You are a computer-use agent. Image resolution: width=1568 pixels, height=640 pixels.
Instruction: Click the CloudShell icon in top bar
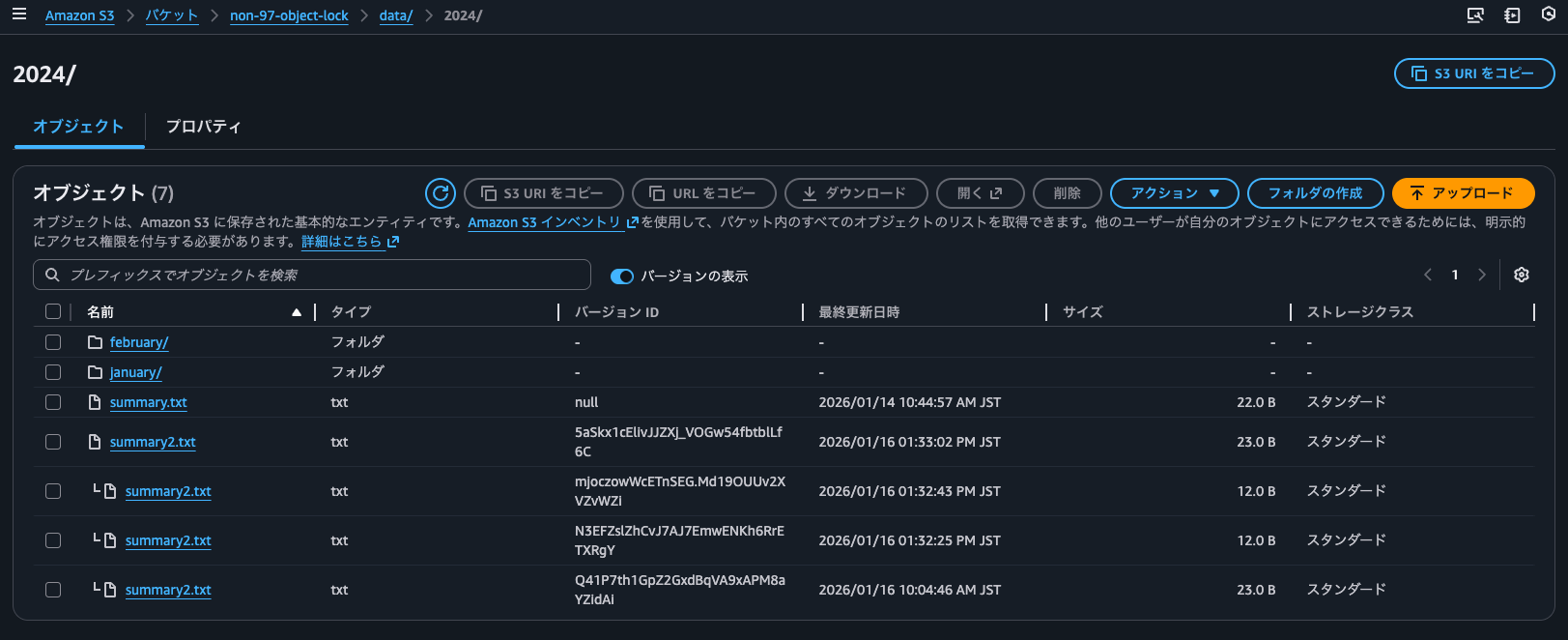[x=1475, y=15]
